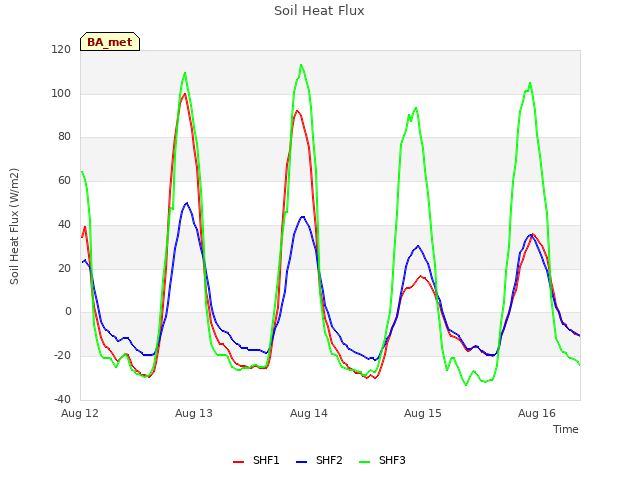Screen dimensions: 640x480
Task: Click the green SHF3 peak near Aug 16
Action: coord(530,82)
